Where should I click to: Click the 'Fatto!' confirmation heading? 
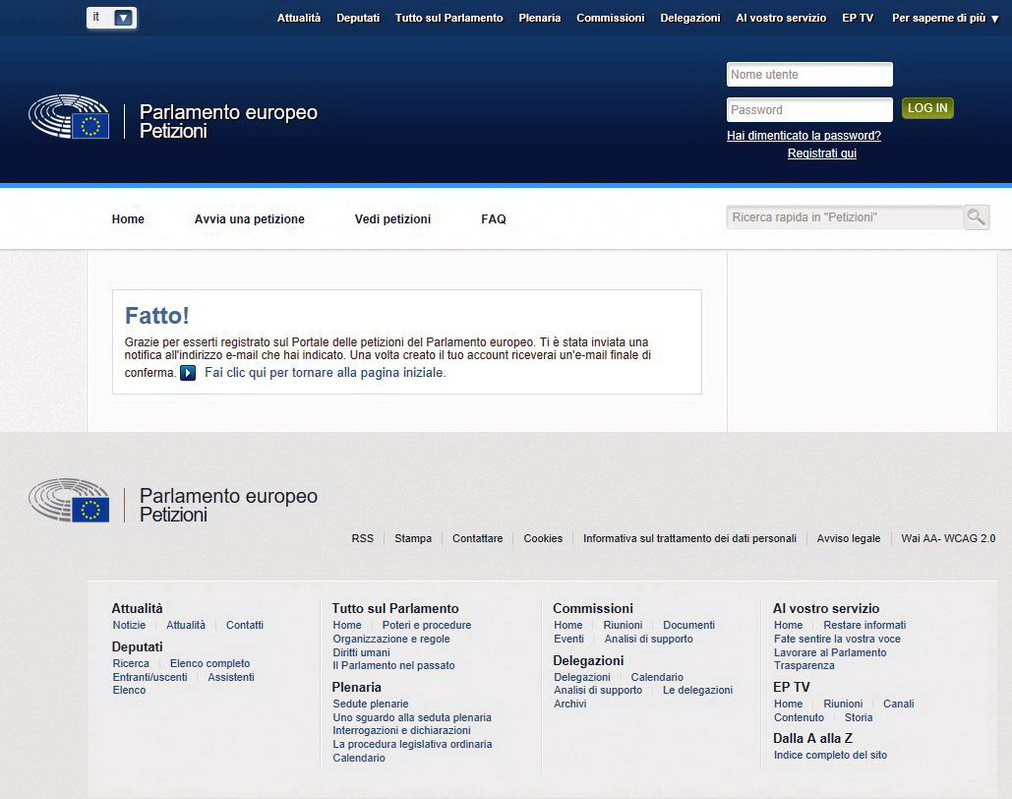157,316
